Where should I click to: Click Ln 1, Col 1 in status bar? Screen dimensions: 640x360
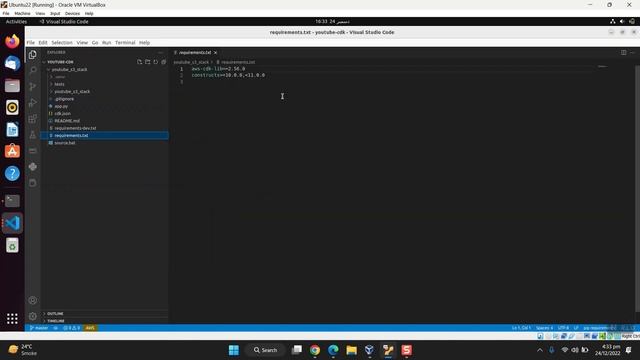click(521, 328)
